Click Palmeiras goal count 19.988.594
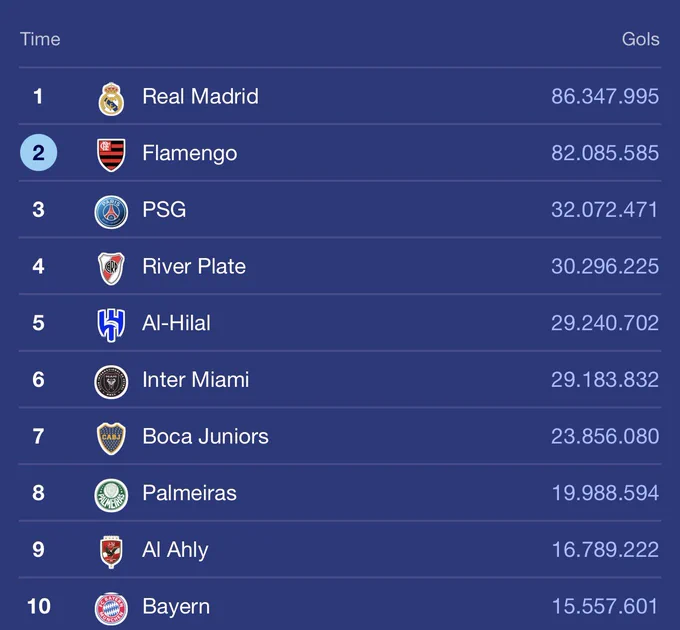The width and height of the screenshot is (680, 630). coord(605,493)
